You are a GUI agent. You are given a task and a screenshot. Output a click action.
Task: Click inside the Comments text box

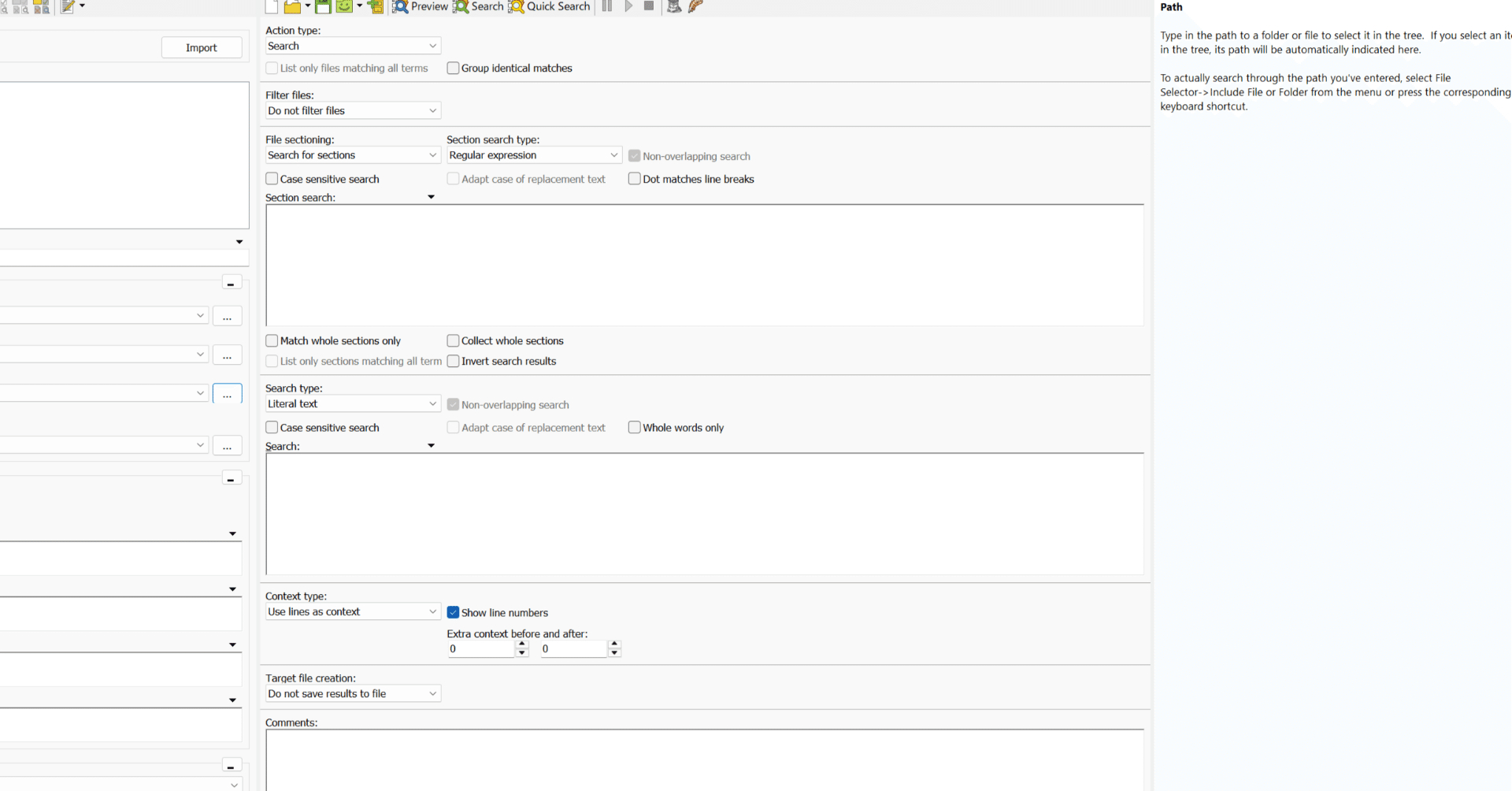pyautogui.click(x=705, y=760)
